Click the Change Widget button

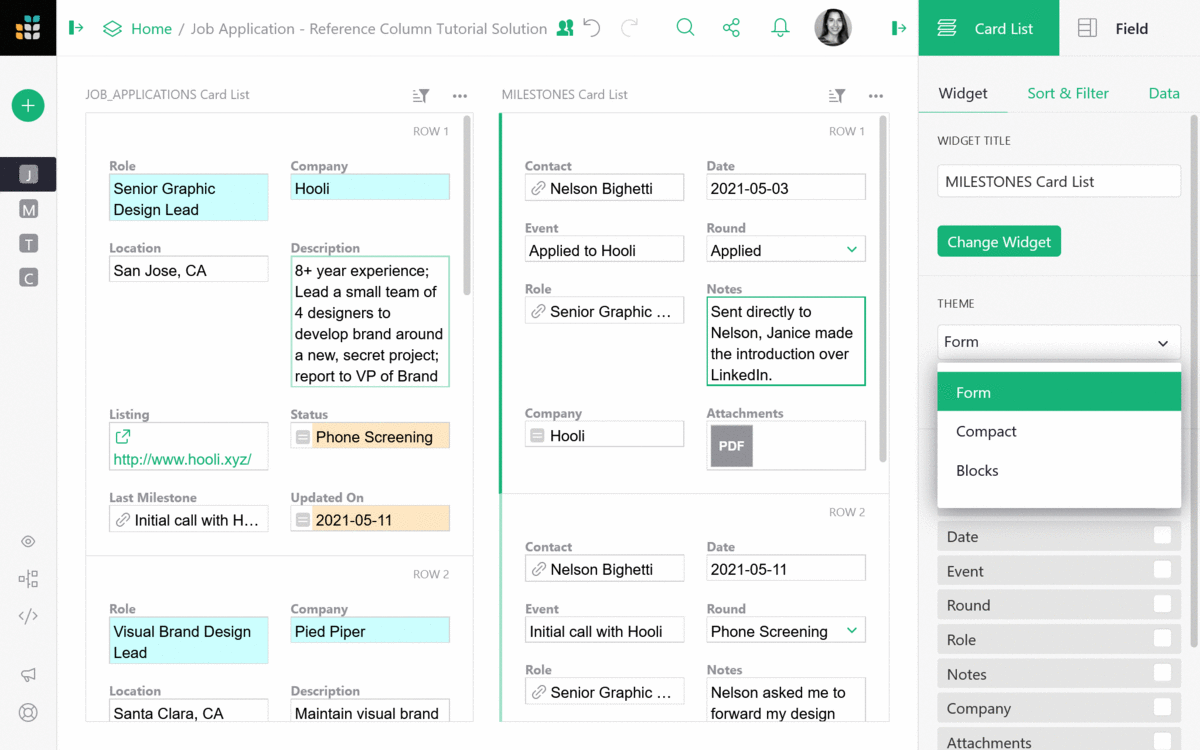(998, 242)
